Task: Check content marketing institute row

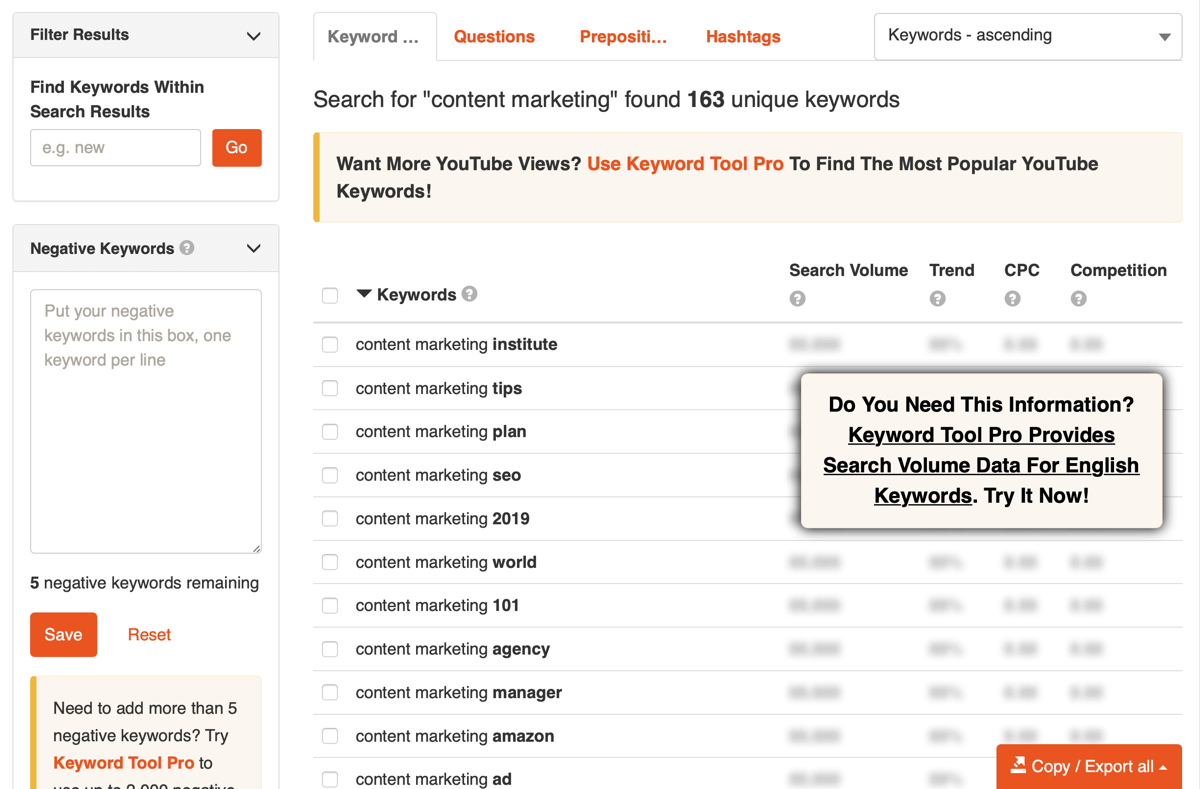Action: (330, 345)
